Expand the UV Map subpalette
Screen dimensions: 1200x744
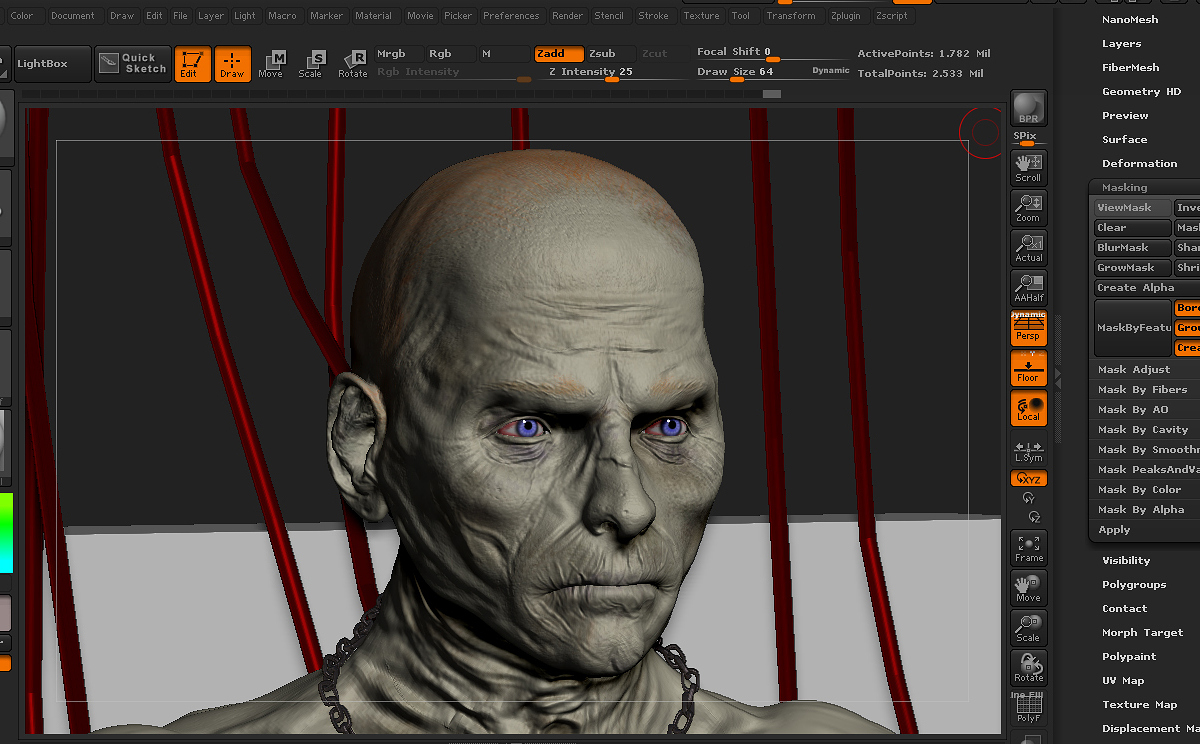click(1123, 680)
